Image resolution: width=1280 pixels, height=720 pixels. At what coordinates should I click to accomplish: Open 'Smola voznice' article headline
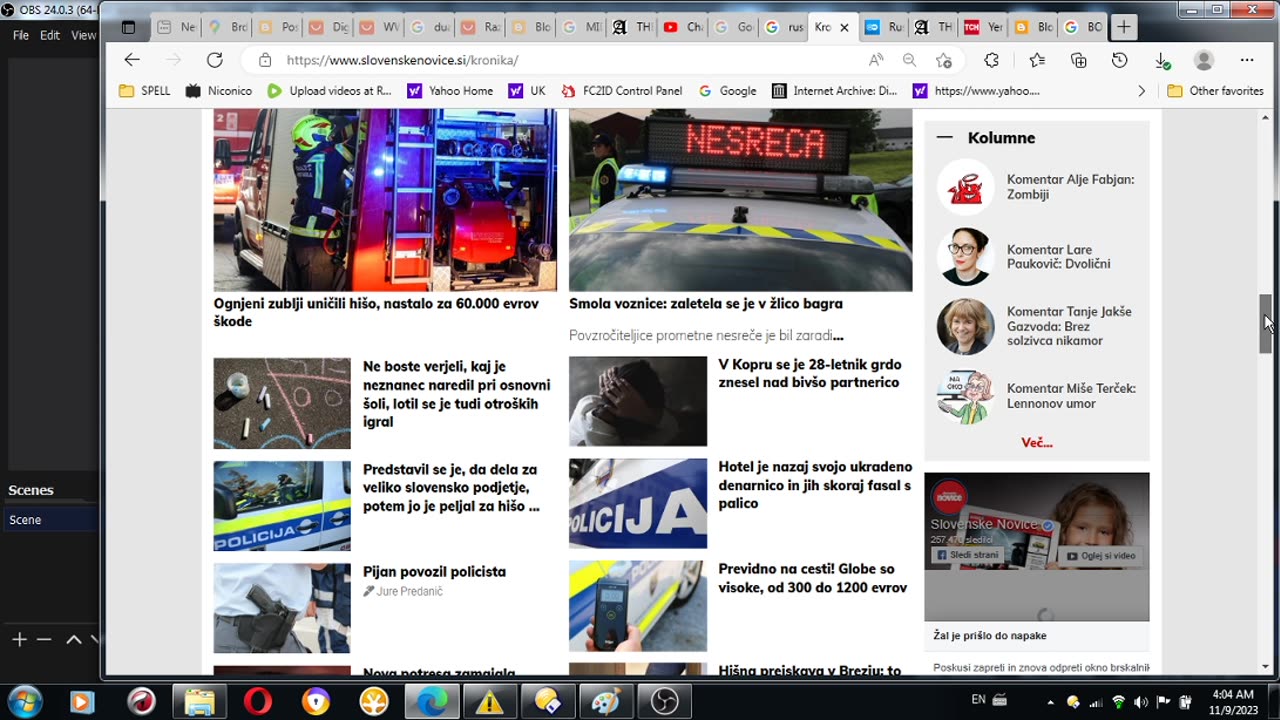coord(706,304)
